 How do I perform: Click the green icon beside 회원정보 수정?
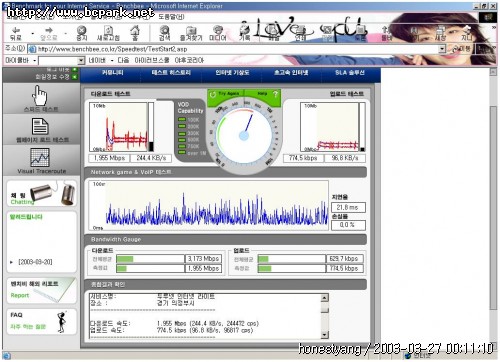click(74, 77)
